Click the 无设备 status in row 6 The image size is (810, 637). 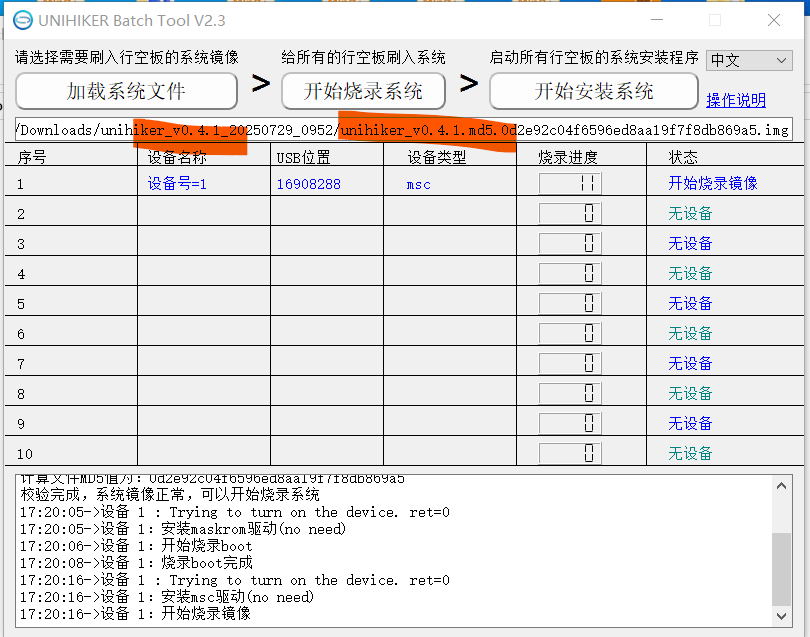[690, 333]
